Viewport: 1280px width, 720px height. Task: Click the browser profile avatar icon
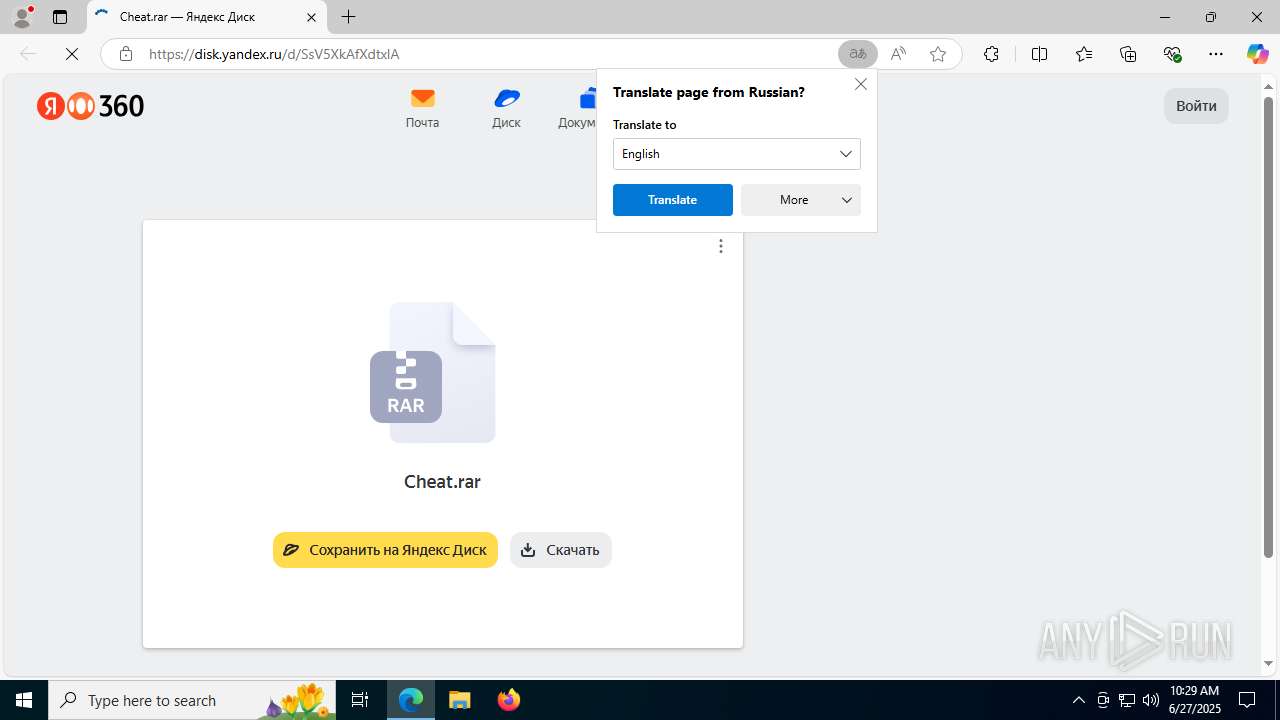click(22, 17)
